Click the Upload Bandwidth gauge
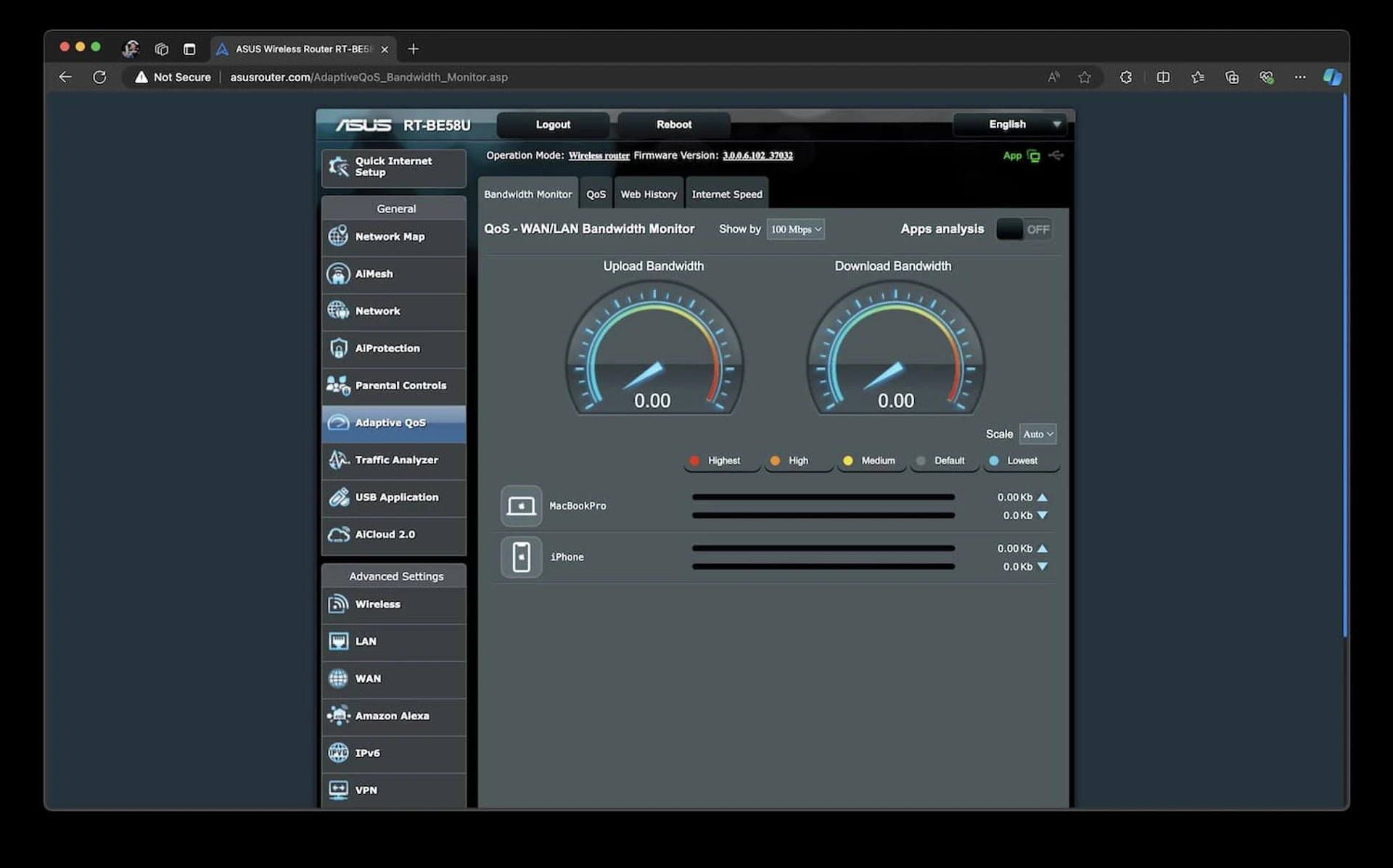 click(654, 348)
